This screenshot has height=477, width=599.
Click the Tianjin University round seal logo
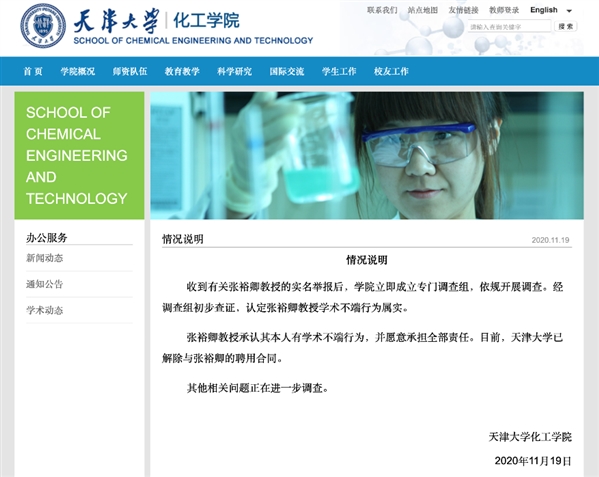43,26
